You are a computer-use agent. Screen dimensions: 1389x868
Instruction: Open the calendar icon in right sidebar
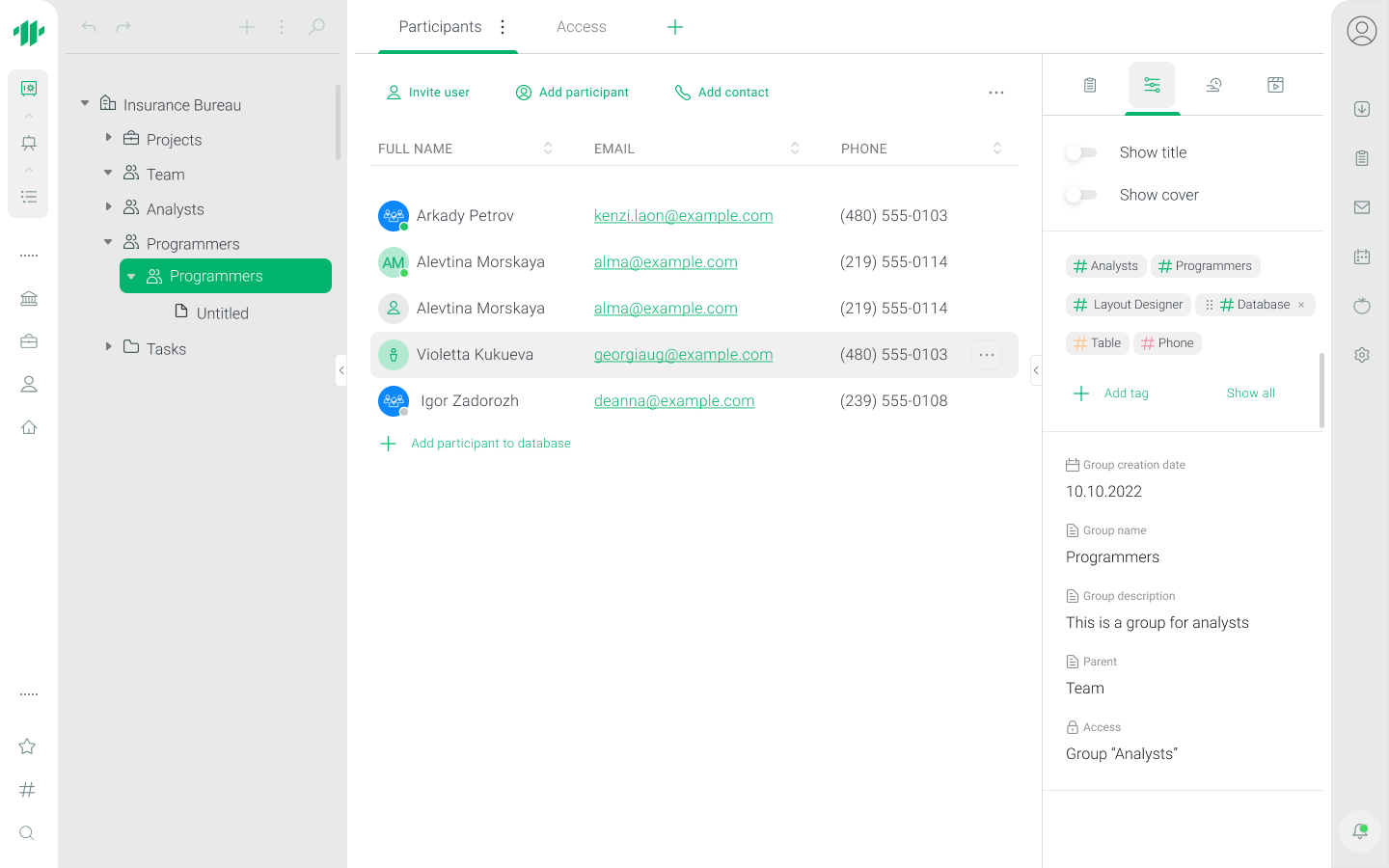pos(1361,257)
